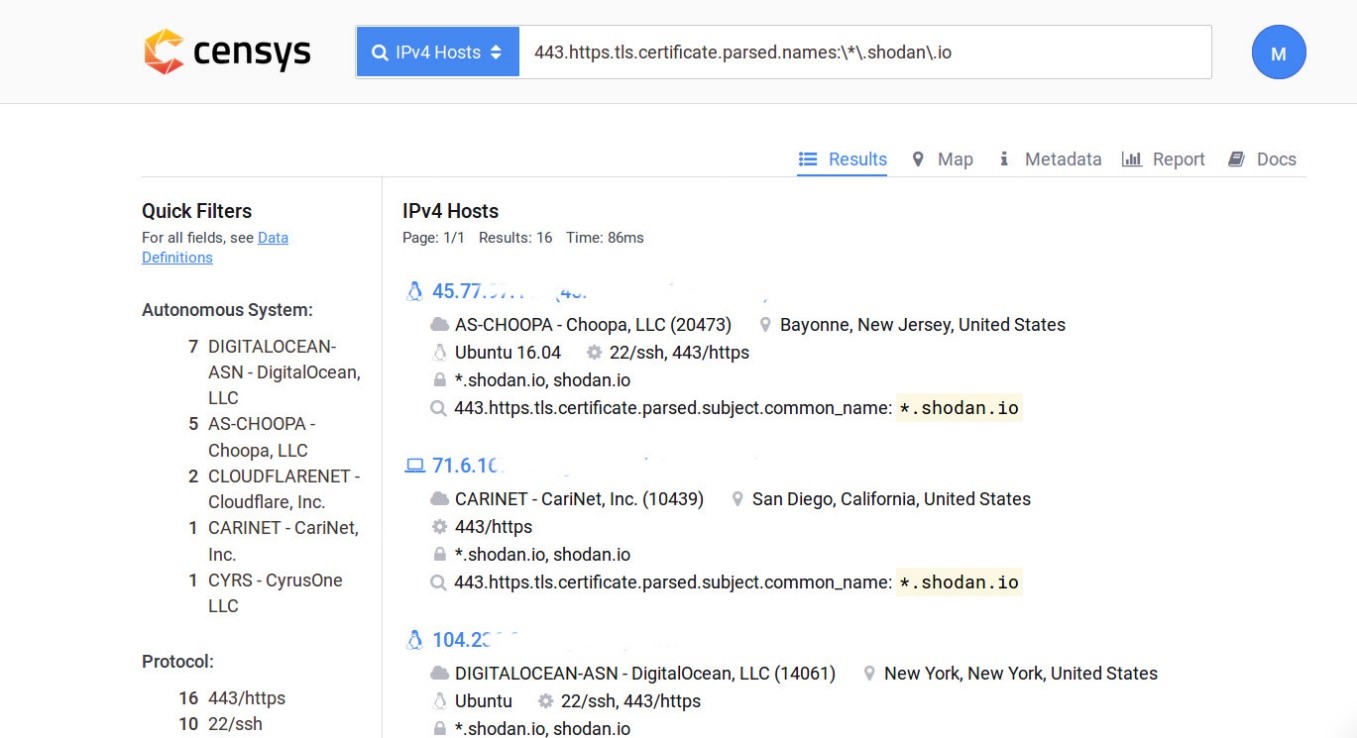Image resolution: width=1357 pixels, height=738 pixels.
Task: Click gear icon beside CARINET's 443/https
Action: pyautogui.click(x=439, y=527)
